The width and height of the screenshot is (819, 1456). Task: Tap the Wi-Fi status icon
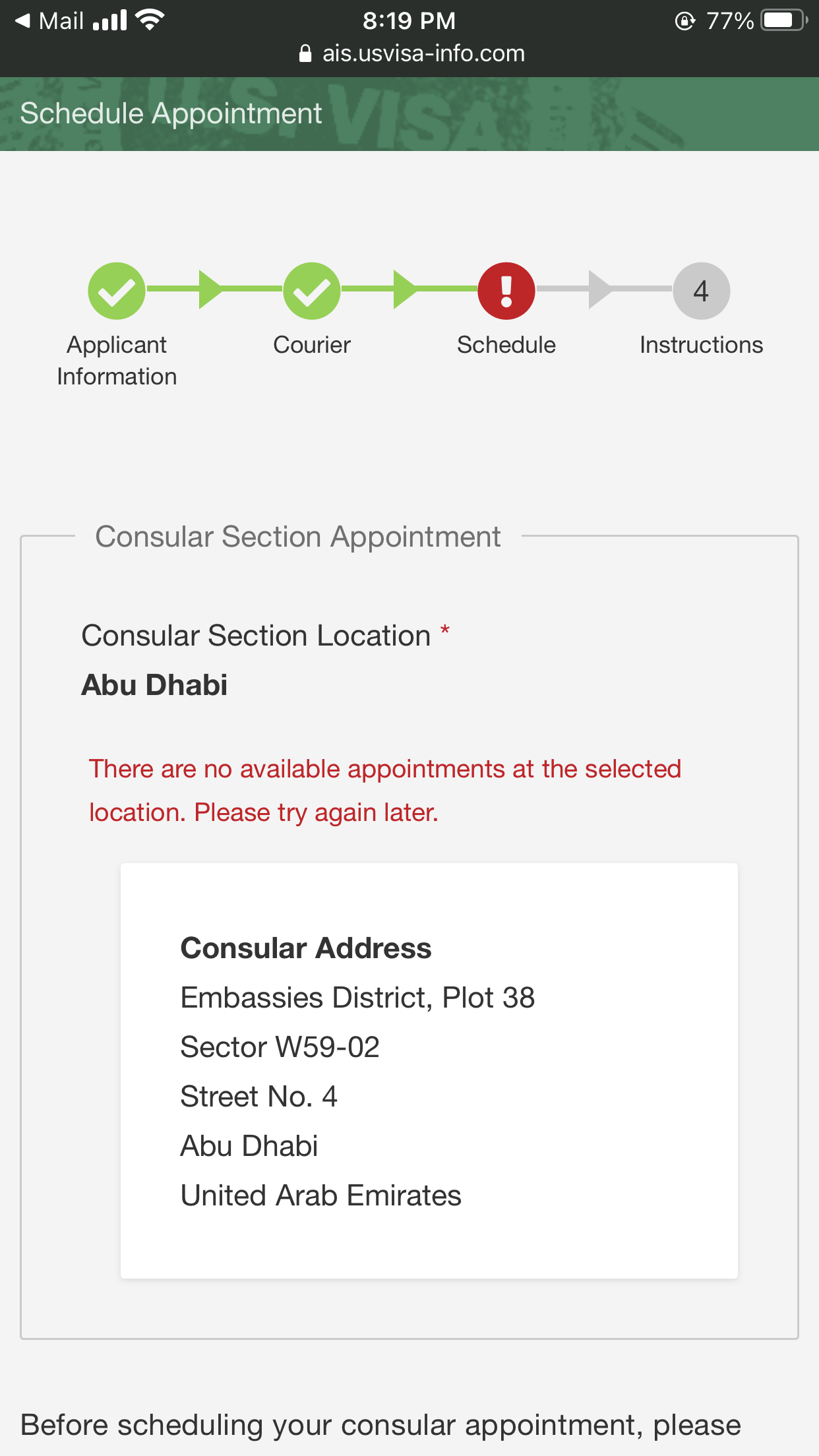click(x=150, y=20)
